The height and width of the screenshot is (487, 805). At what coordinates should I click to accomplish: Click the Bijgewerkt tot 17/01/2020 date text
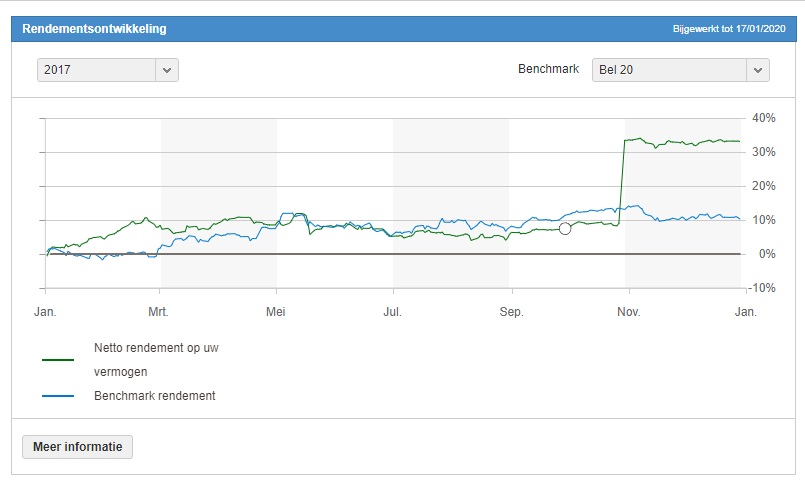[729, 29]
